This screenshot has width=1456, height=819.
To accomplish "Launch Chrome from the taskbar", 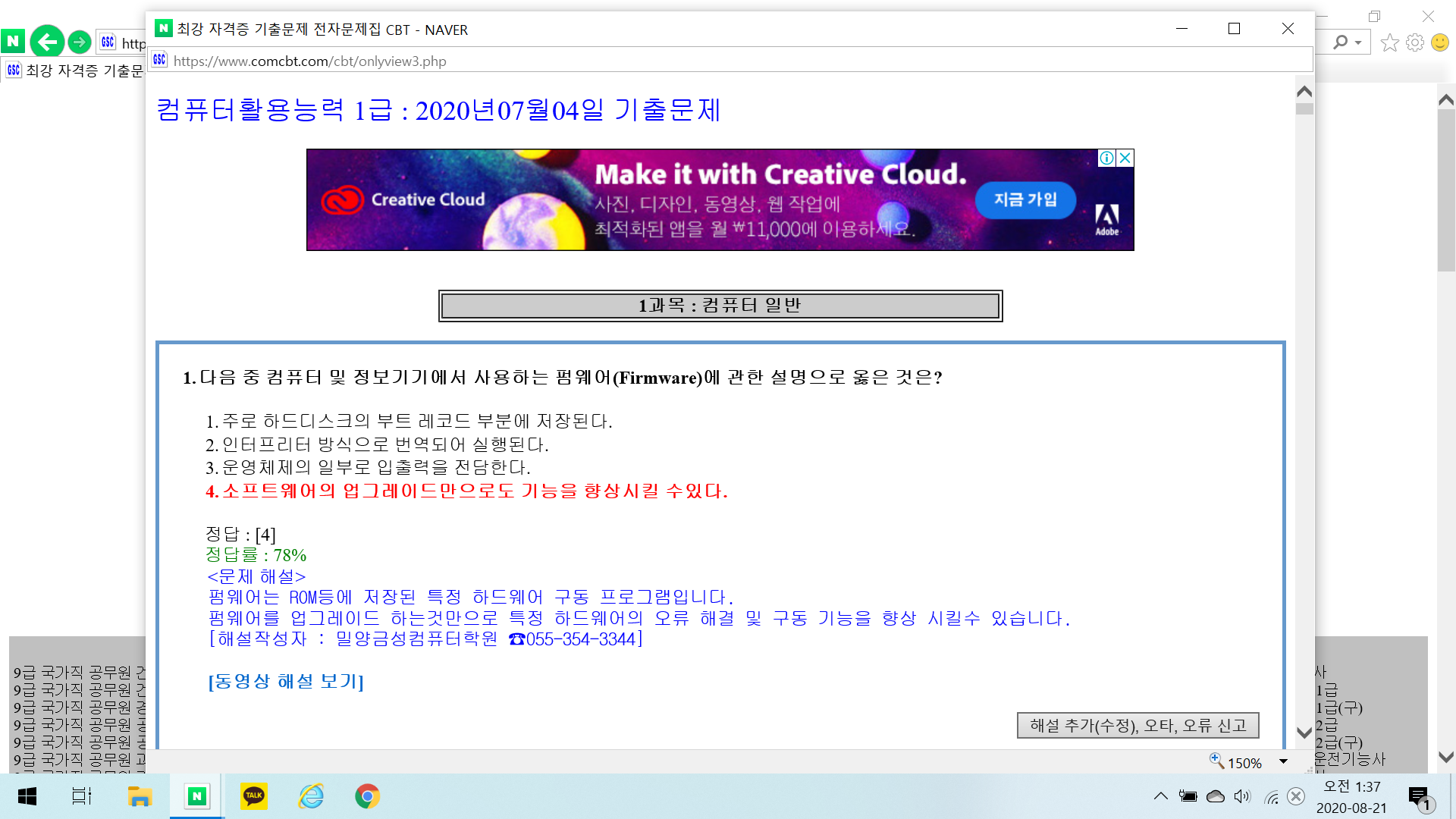I will [367, 796].
